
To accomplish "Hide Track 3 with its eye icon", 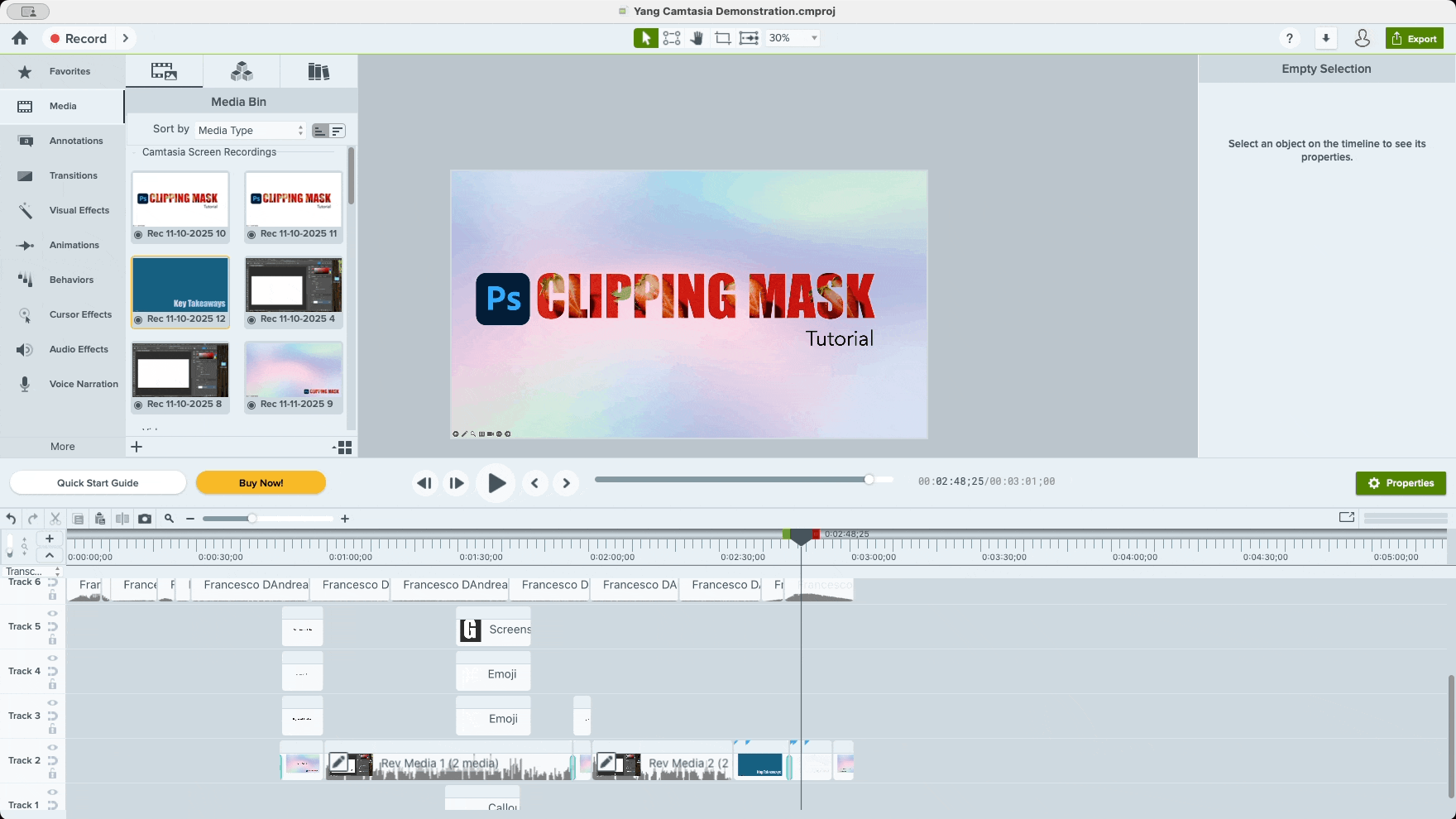I will click(x=53, y=703).
